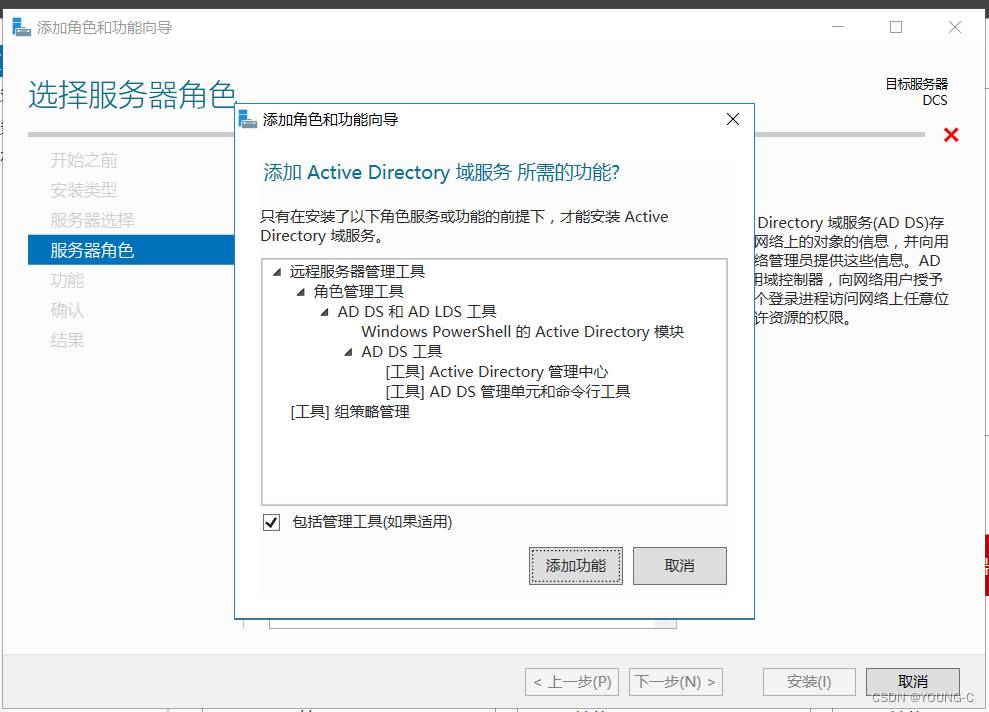Screen dimensions: 989x712
Task: Click the red X error icon
Action: tap(951, 135)
